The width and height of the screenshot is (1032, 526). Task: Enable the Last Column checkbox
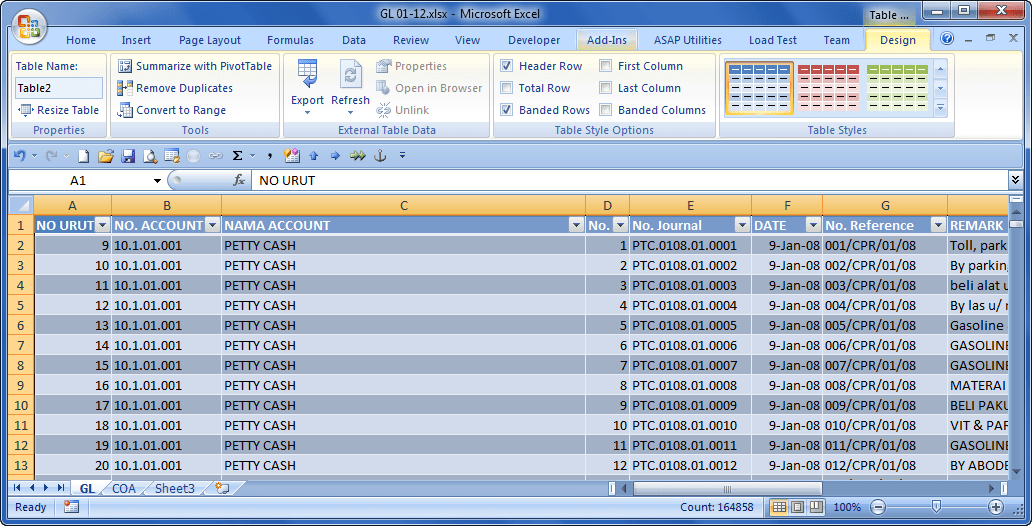[606, 88]
